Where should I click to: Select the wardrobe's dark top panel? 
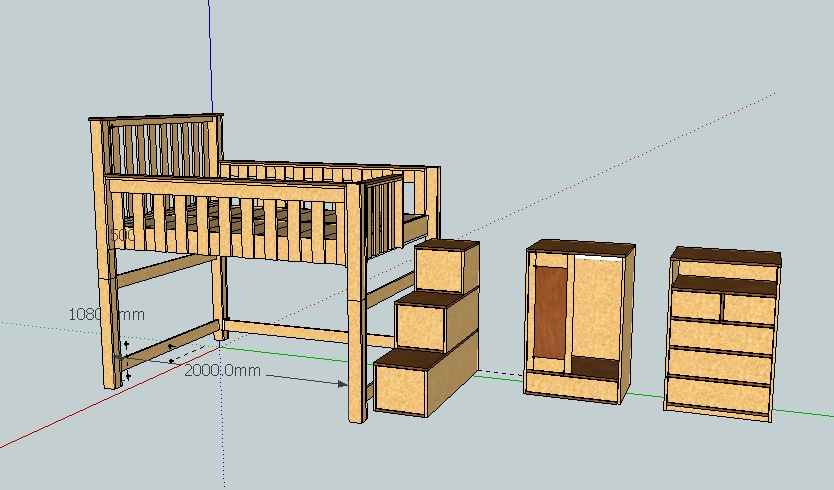click(x=580, y=248)
